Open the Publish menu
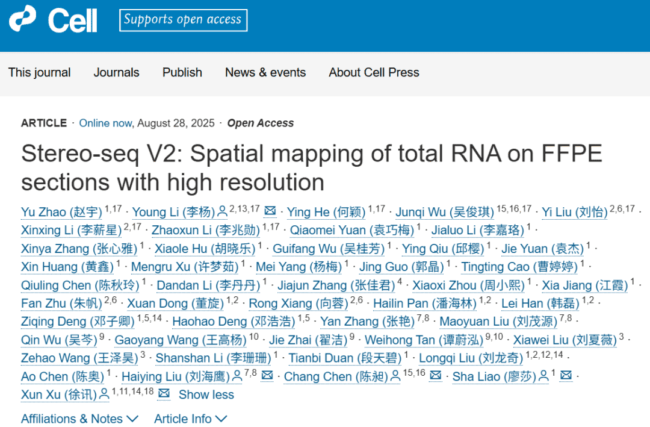 pyautogui.click(x=182, y=72)
